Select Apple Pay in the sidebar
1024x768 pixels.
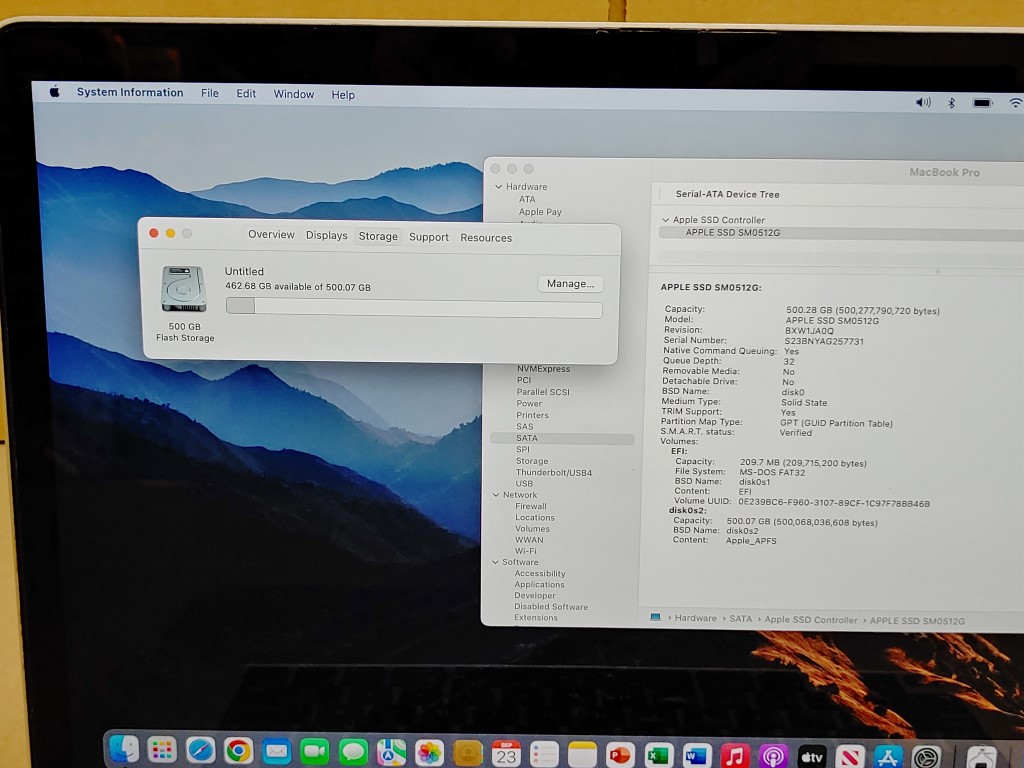[x=540, y=212]
